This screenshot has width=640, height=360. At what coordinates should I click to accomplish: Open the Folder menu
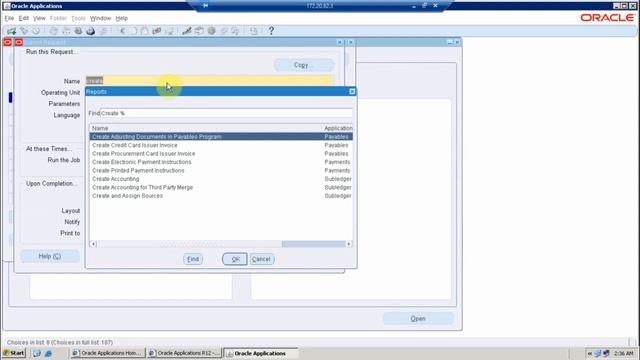tap(58, 18)
